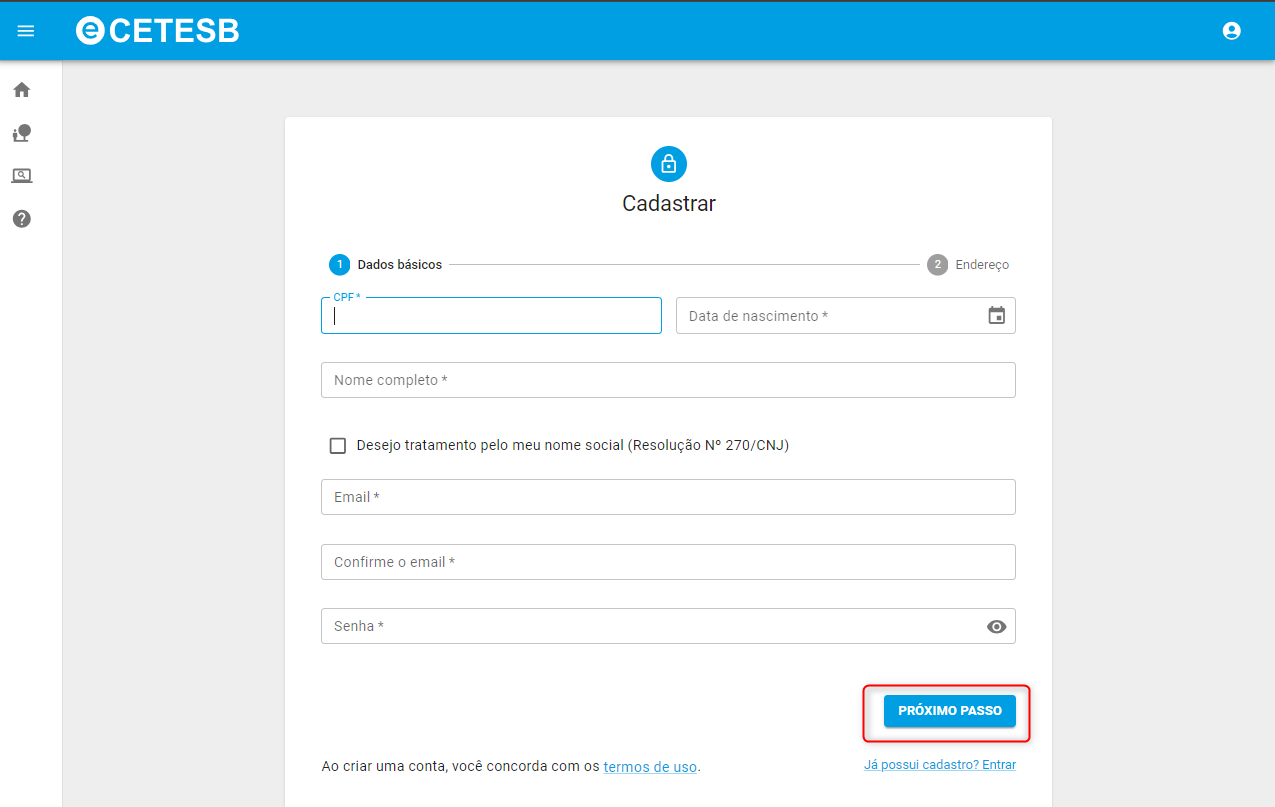Select the 'Endereço' step

coord(968,265)
